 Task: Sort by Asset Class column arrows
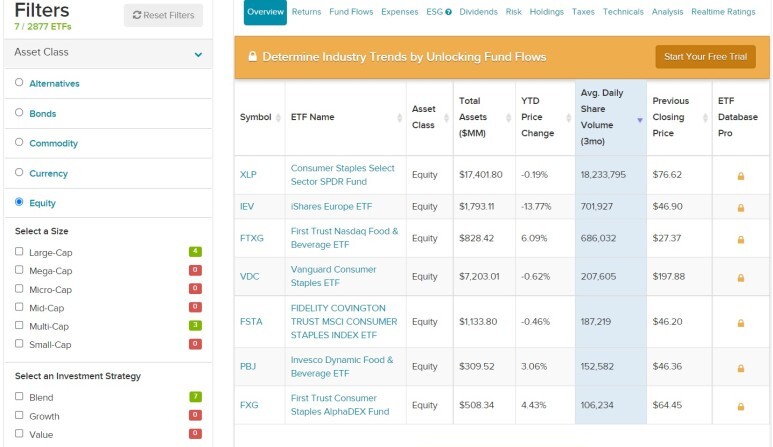[446, 117]
